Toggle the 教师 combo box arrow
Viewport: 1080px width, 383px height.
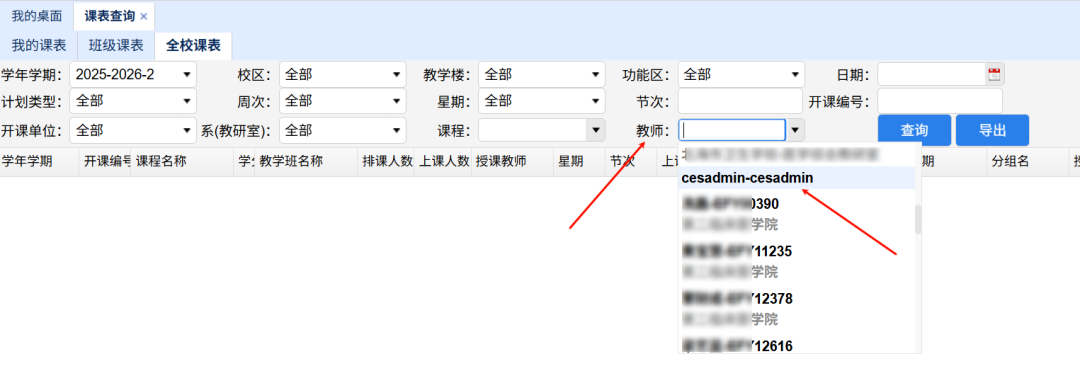pos(796,130)
